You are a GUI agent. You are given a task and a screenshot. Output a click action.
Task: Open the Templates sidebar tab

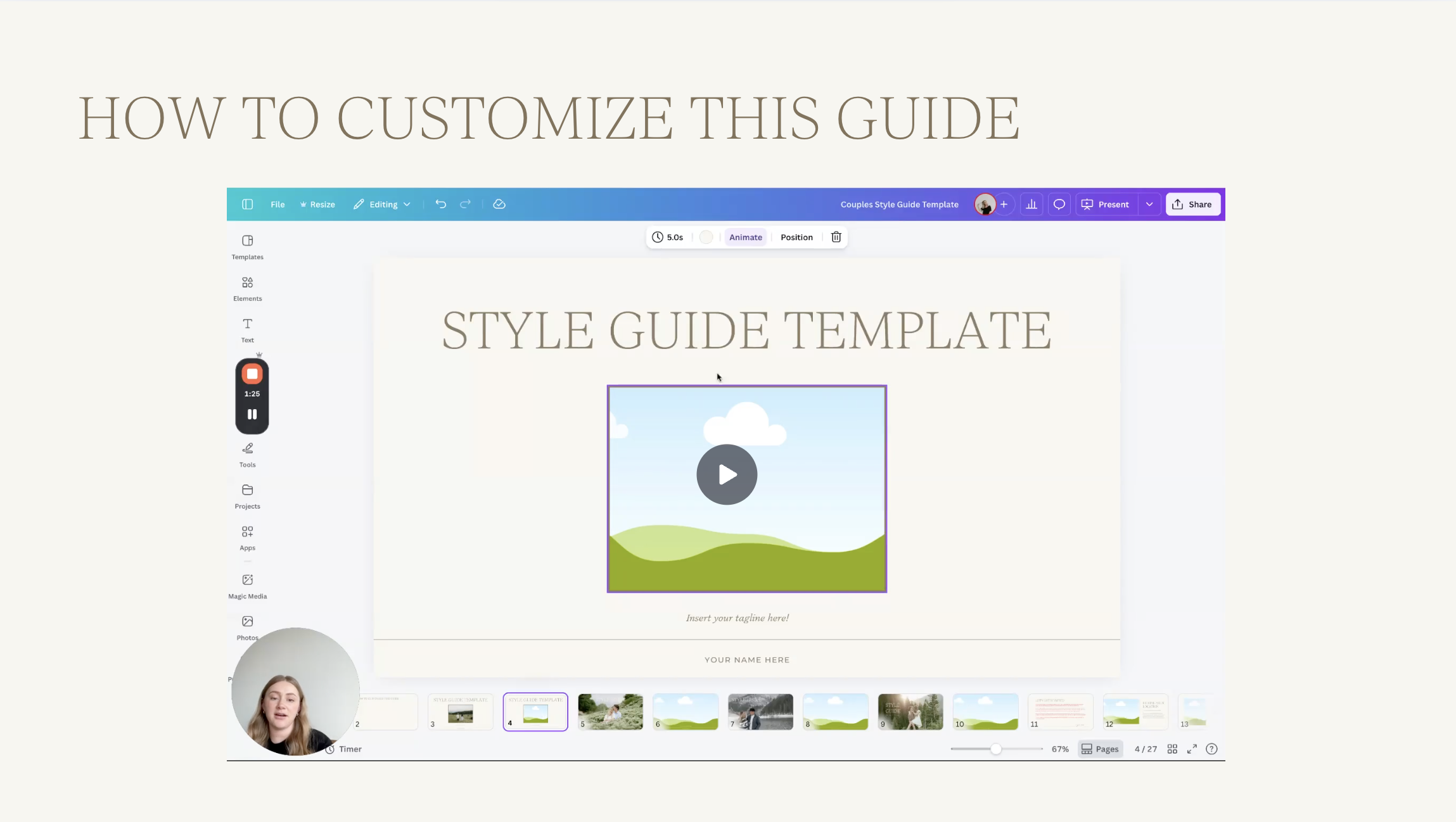(247, 247)
